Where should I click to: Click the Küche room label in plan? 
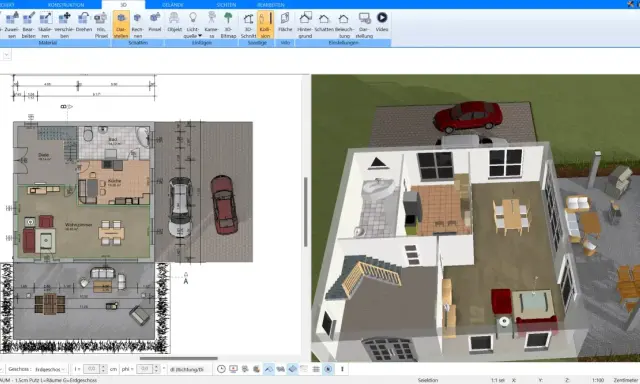click(114, 181)
